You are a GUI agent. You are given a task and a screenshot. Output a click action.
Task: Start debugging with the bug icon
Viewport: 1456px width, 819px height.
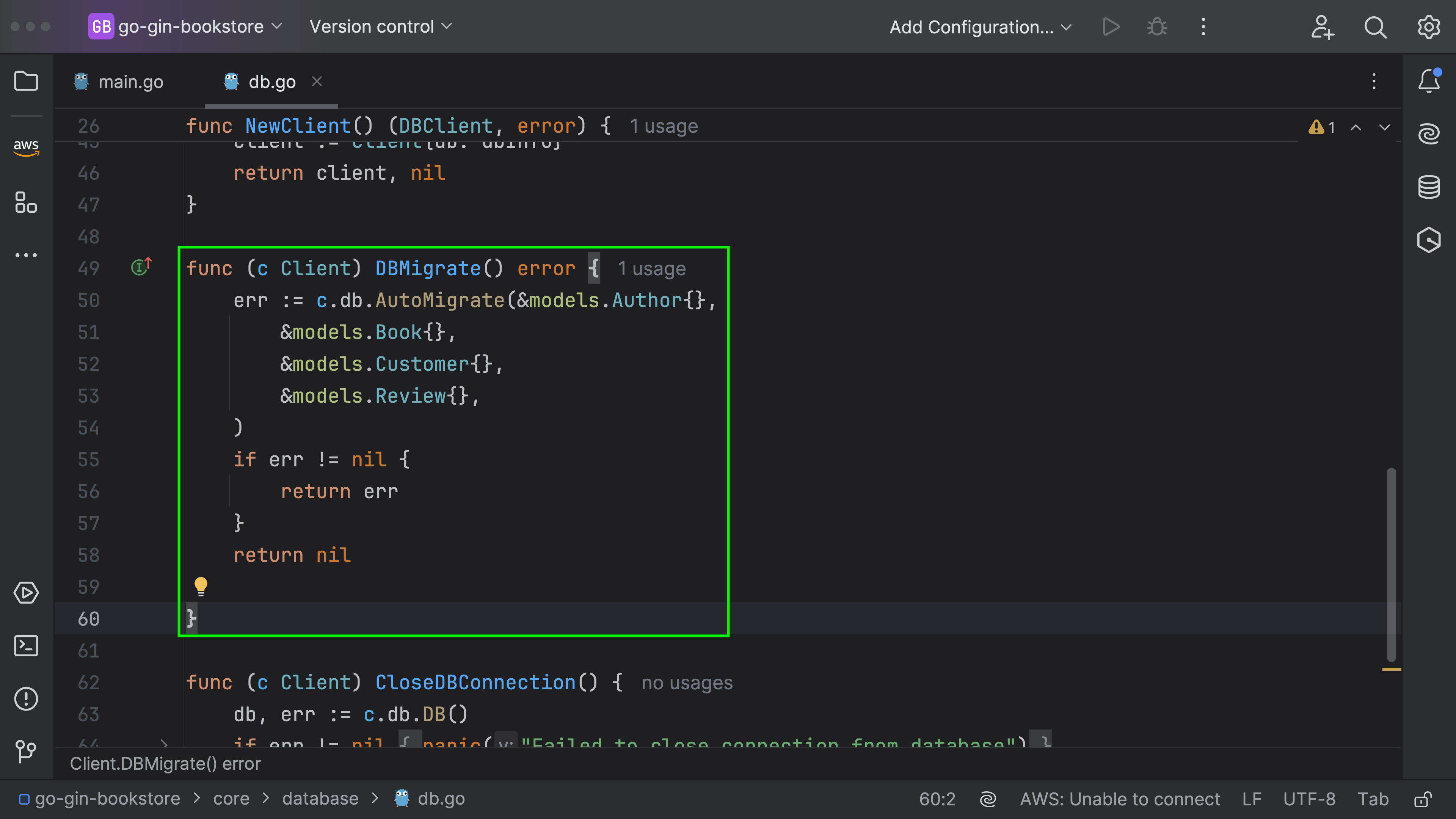click(1156, 27)
